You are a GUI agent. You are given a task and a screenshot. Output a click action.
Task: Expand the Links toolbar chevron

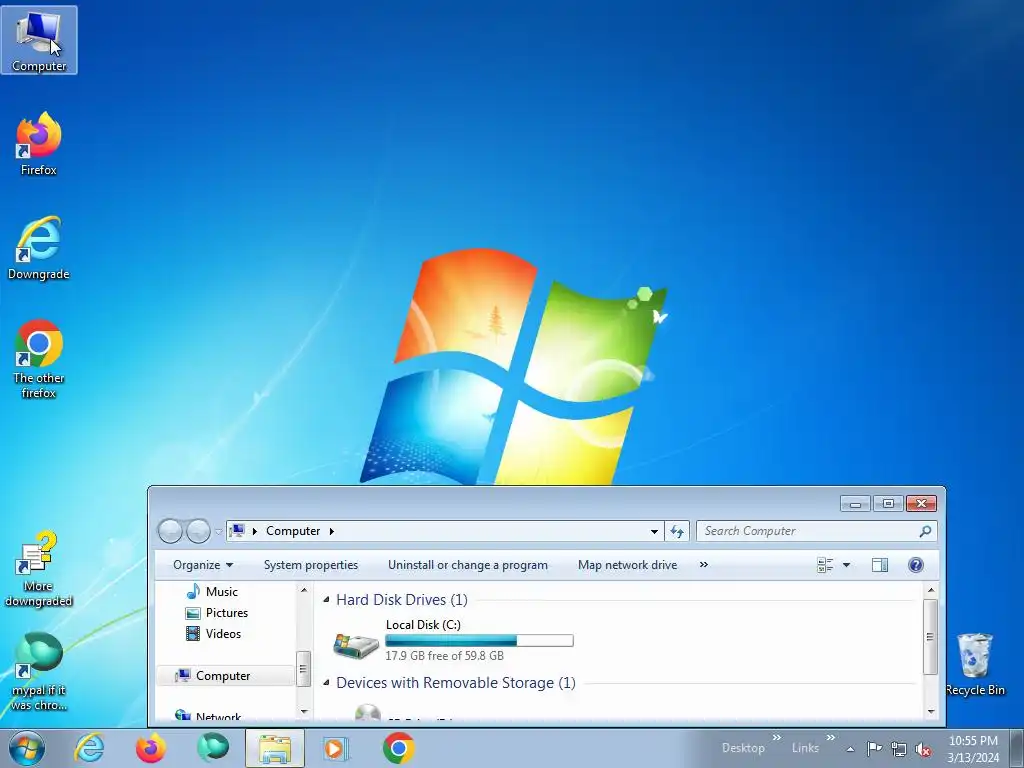coord(831,738)
